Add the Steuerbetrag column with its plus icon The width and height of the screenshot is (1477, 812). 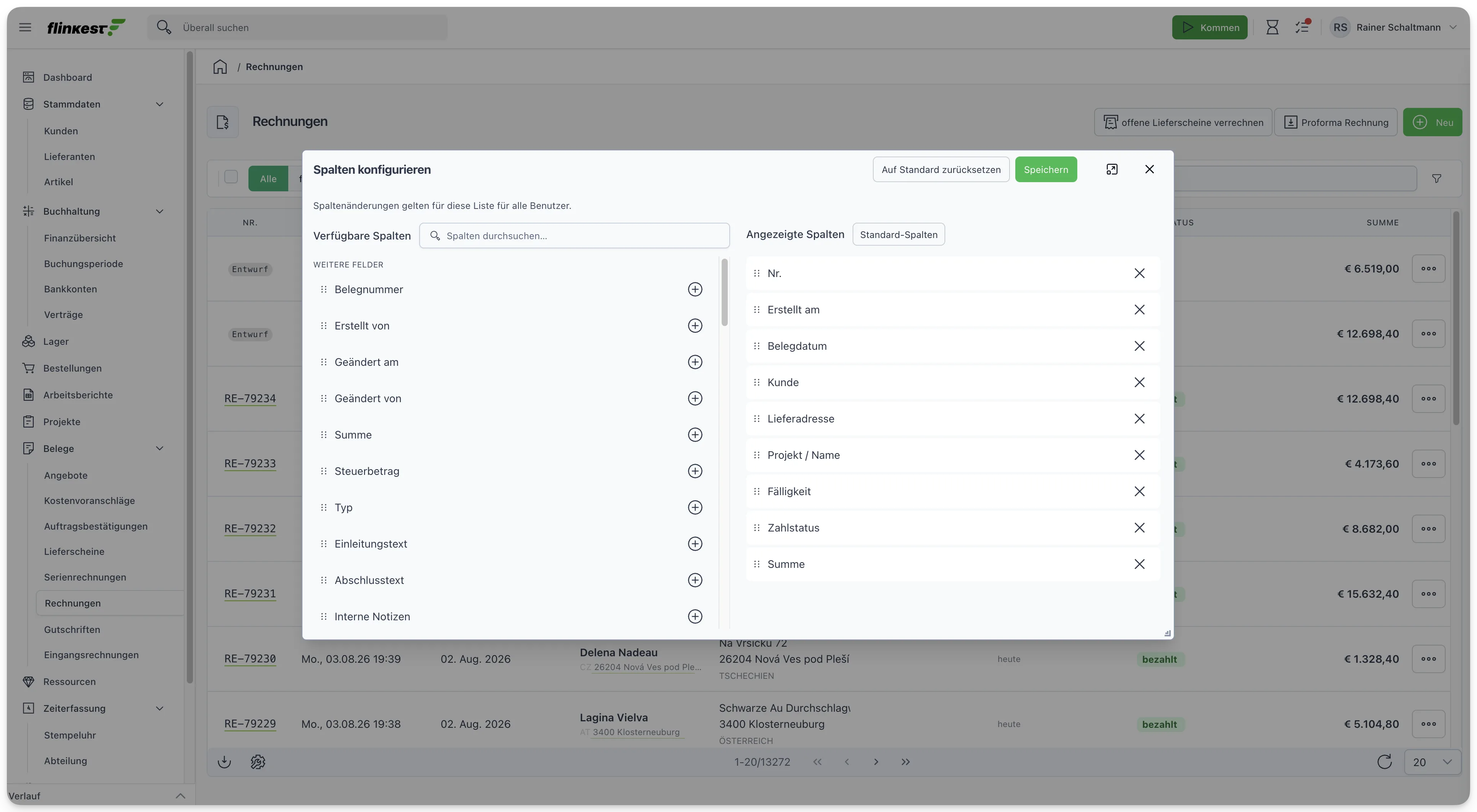click(x=695, y=471)
